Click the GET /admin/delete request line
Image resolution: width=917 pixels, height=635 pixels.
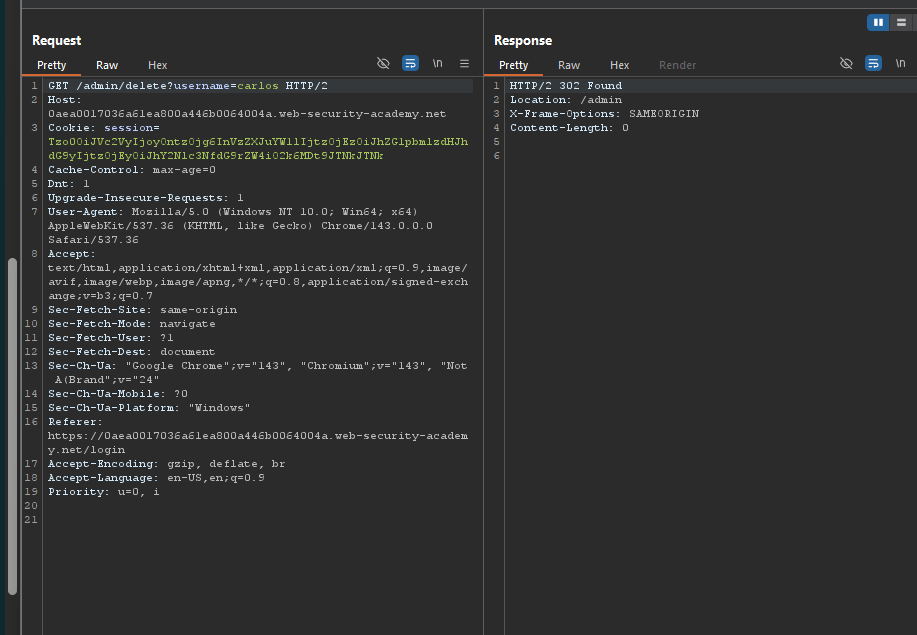(188, 86)
